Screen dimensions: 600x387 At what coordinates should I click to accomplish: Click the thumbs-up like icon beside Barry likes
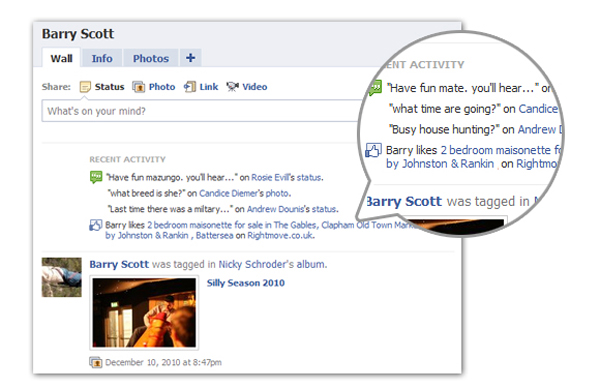pyautogui.click(x=96, y=225)
